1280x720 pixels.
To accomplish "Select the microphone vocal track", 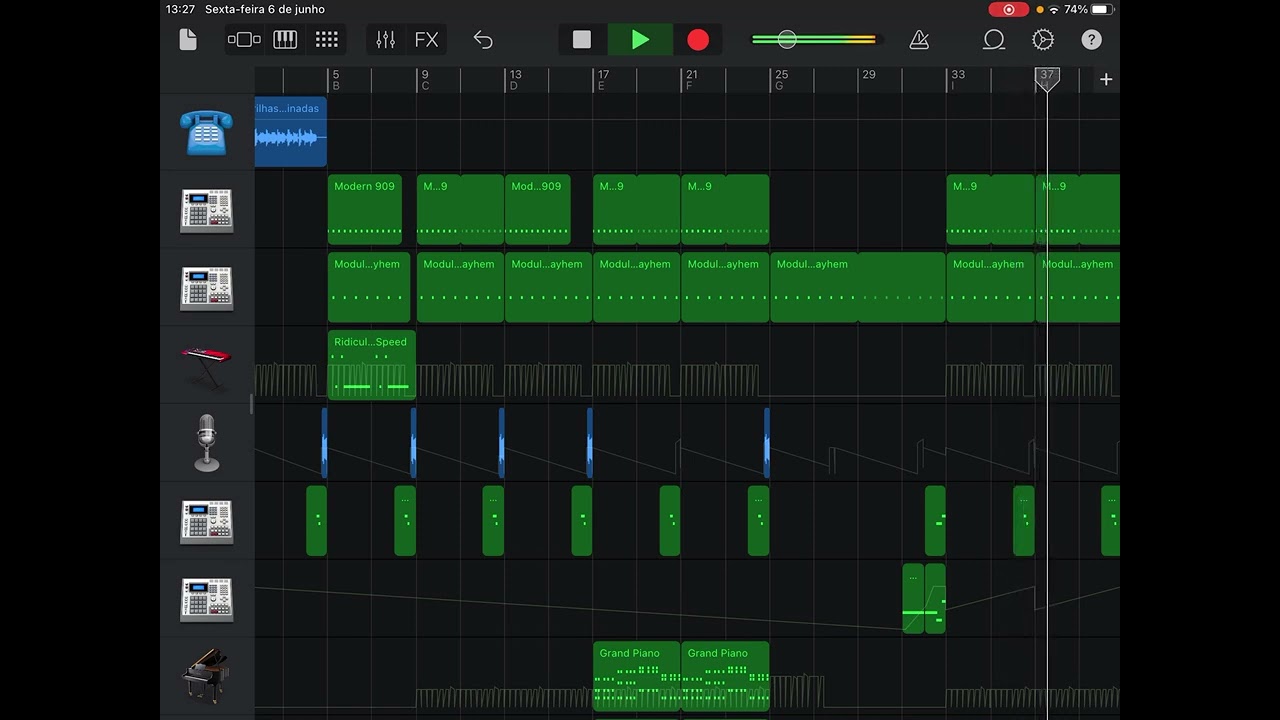I will [207, 444].
